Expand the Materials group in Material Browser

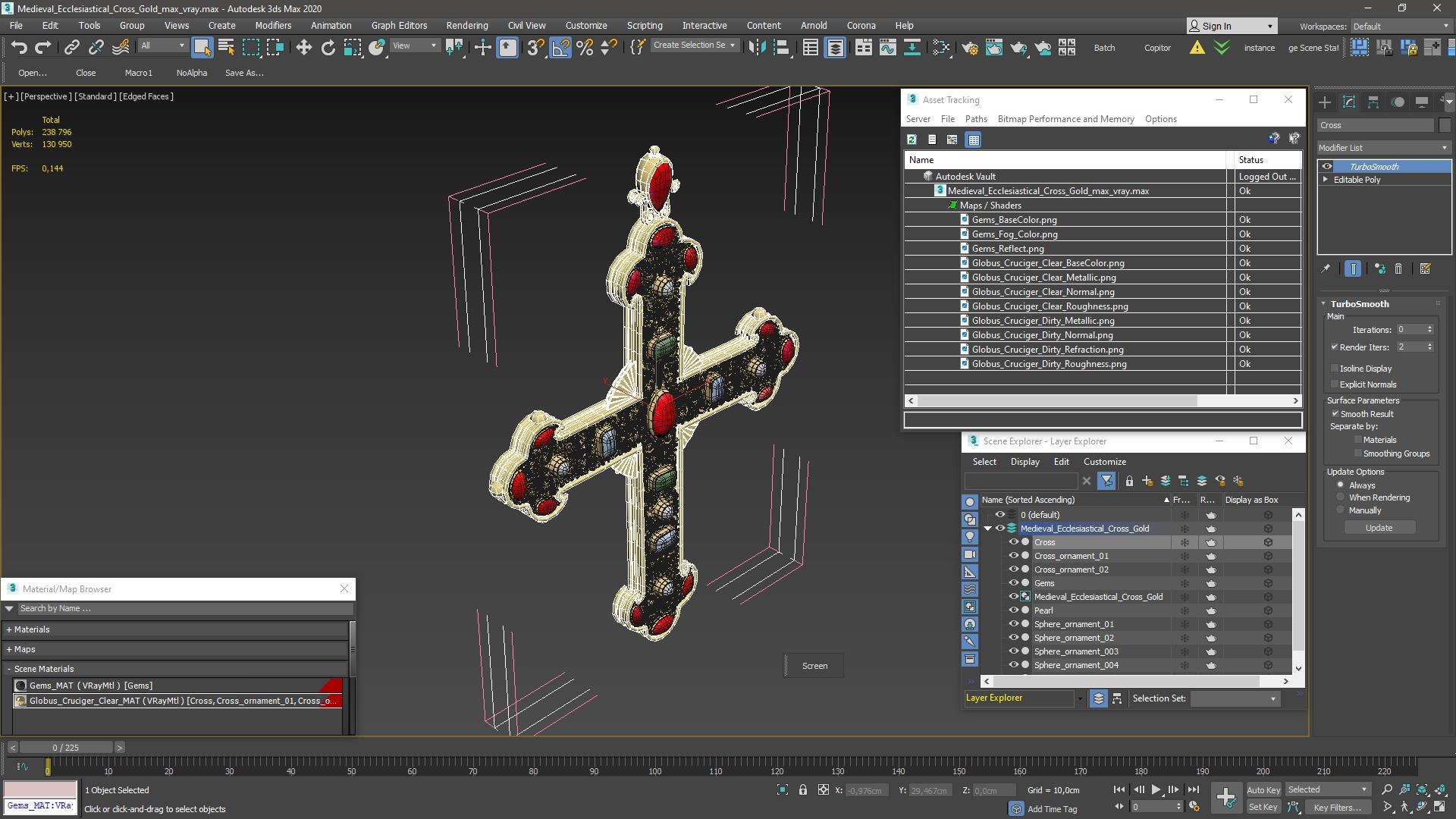(9, 629)
